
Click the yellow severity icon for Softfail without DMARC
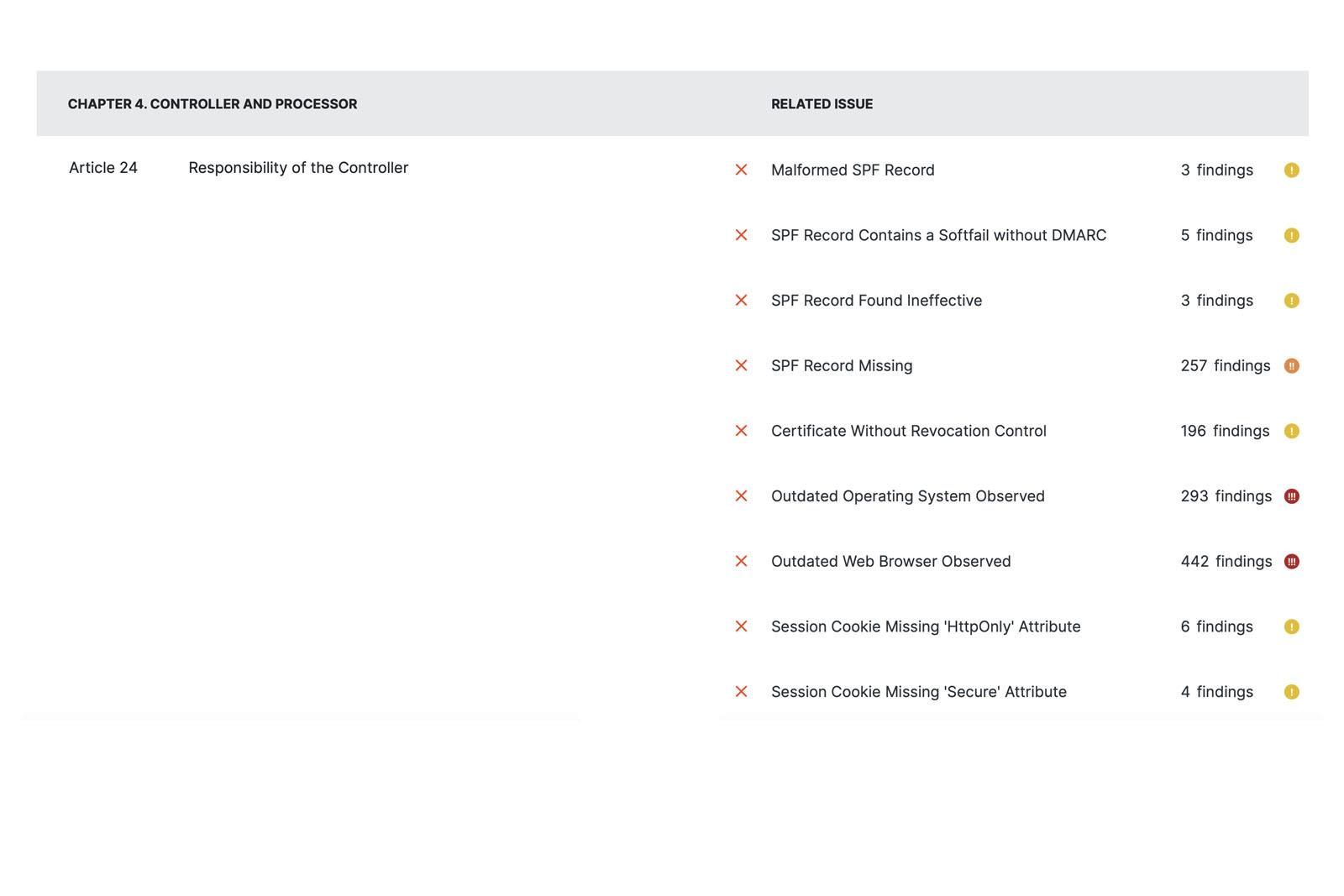point(1292,235)
